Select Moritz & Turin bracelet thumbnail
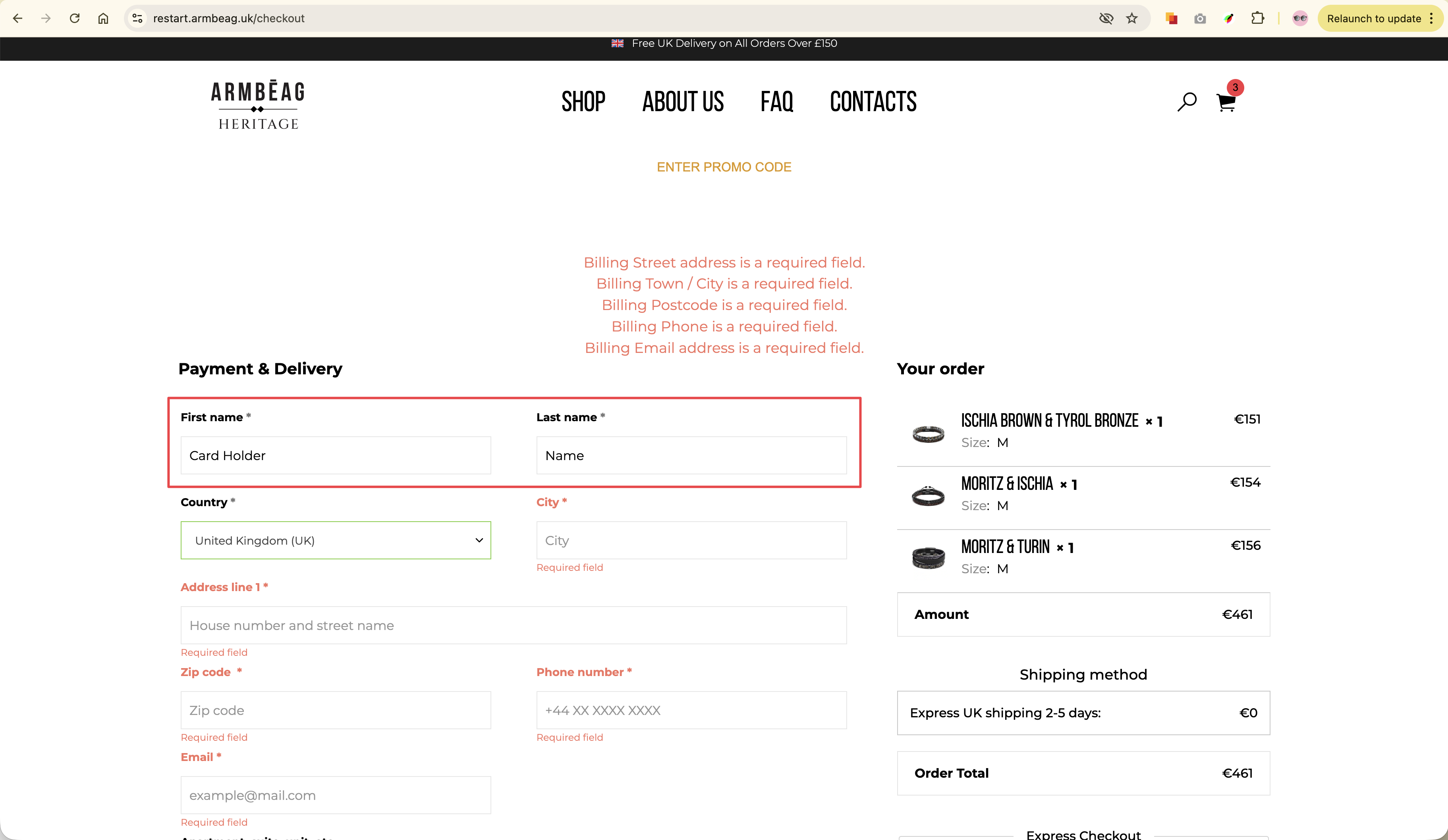This screenshot has height=840, width=1448. (928, 557)
